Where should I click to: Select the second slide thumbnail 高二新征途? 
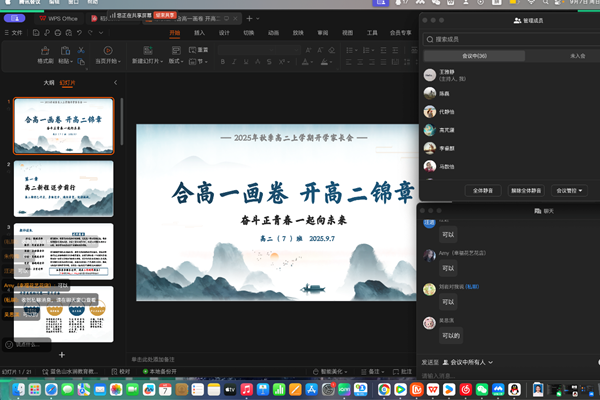point(63,187)
